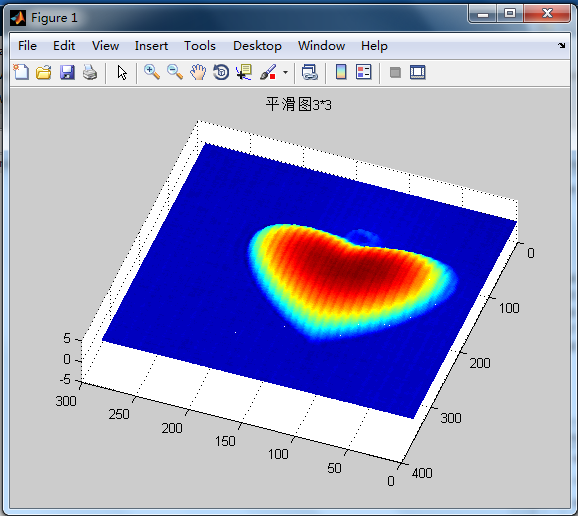578x516 pixels.
Task: Print the figure using printer icon
Action: pyautogui.click(x=90, y=72)
